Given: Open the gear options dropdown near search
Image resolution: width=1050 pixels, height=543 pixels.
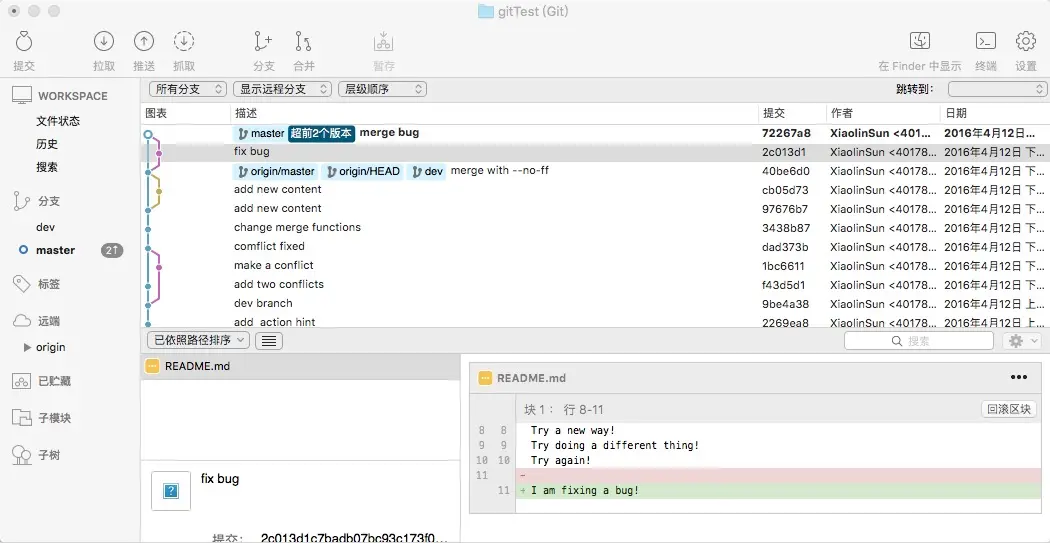Looking at the screenshot, I should pyautogui.click(x=1022, y=341).
